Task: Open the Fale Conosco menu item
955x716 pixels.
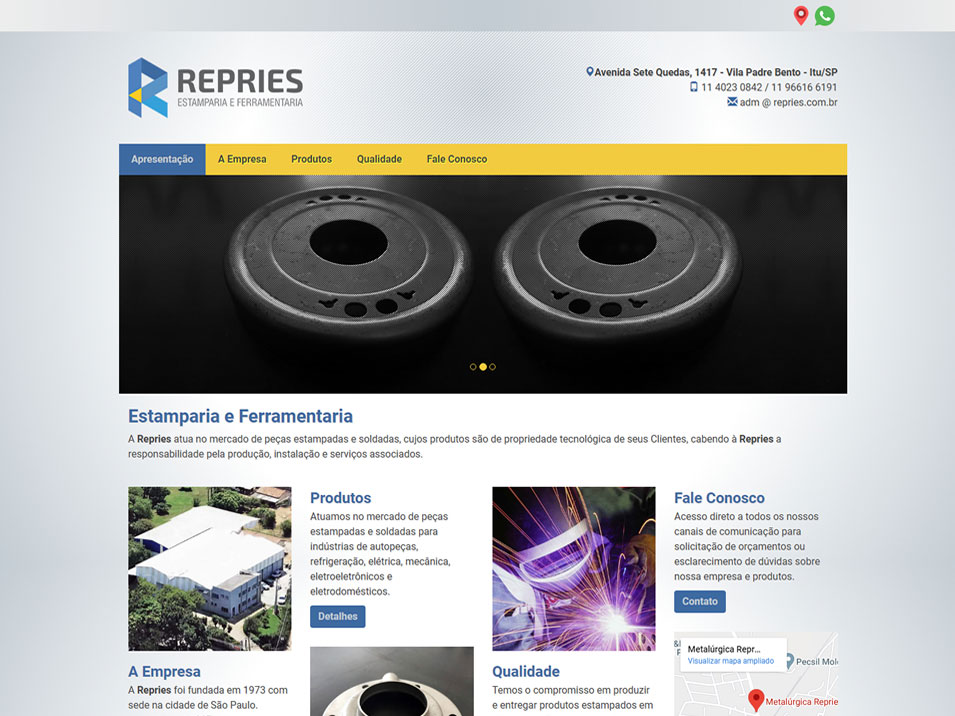Action: click(x=457, y=159)
